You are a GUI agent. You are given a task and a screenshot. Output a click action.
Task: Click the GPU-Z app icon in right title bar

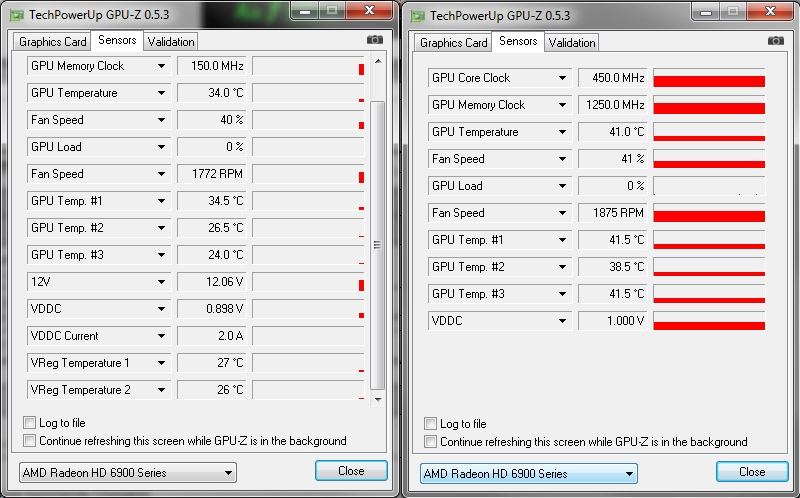pyautogui.click(x=418, y=16)
